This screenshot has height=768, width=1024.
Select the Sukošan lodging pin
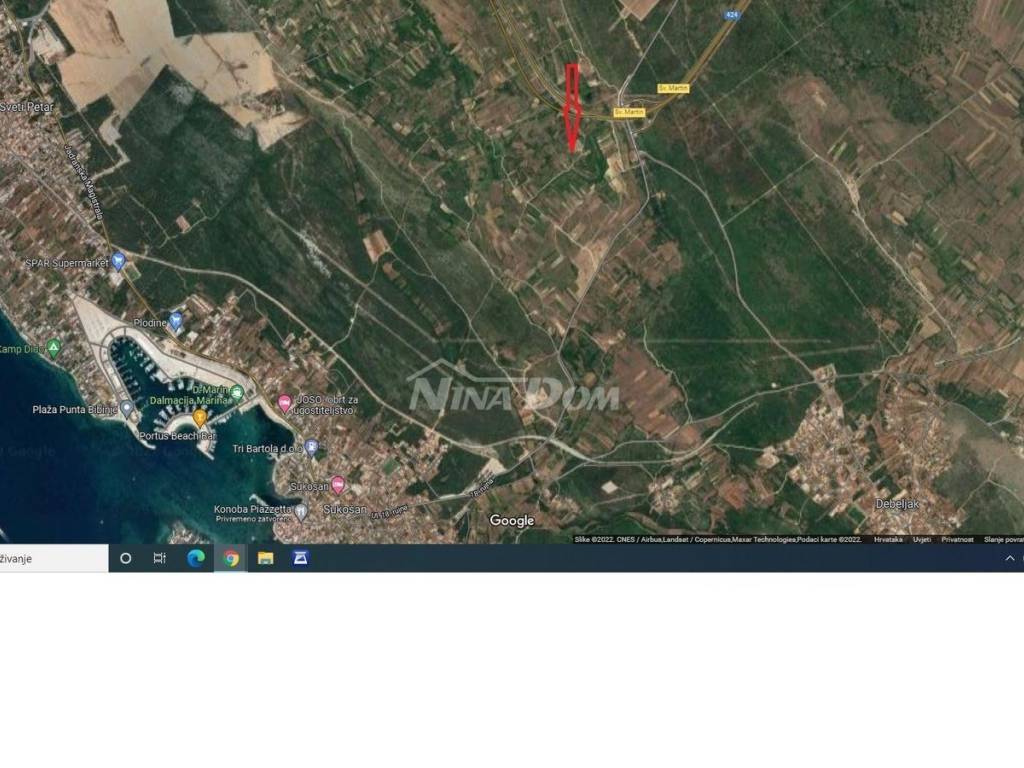point(338,484)
